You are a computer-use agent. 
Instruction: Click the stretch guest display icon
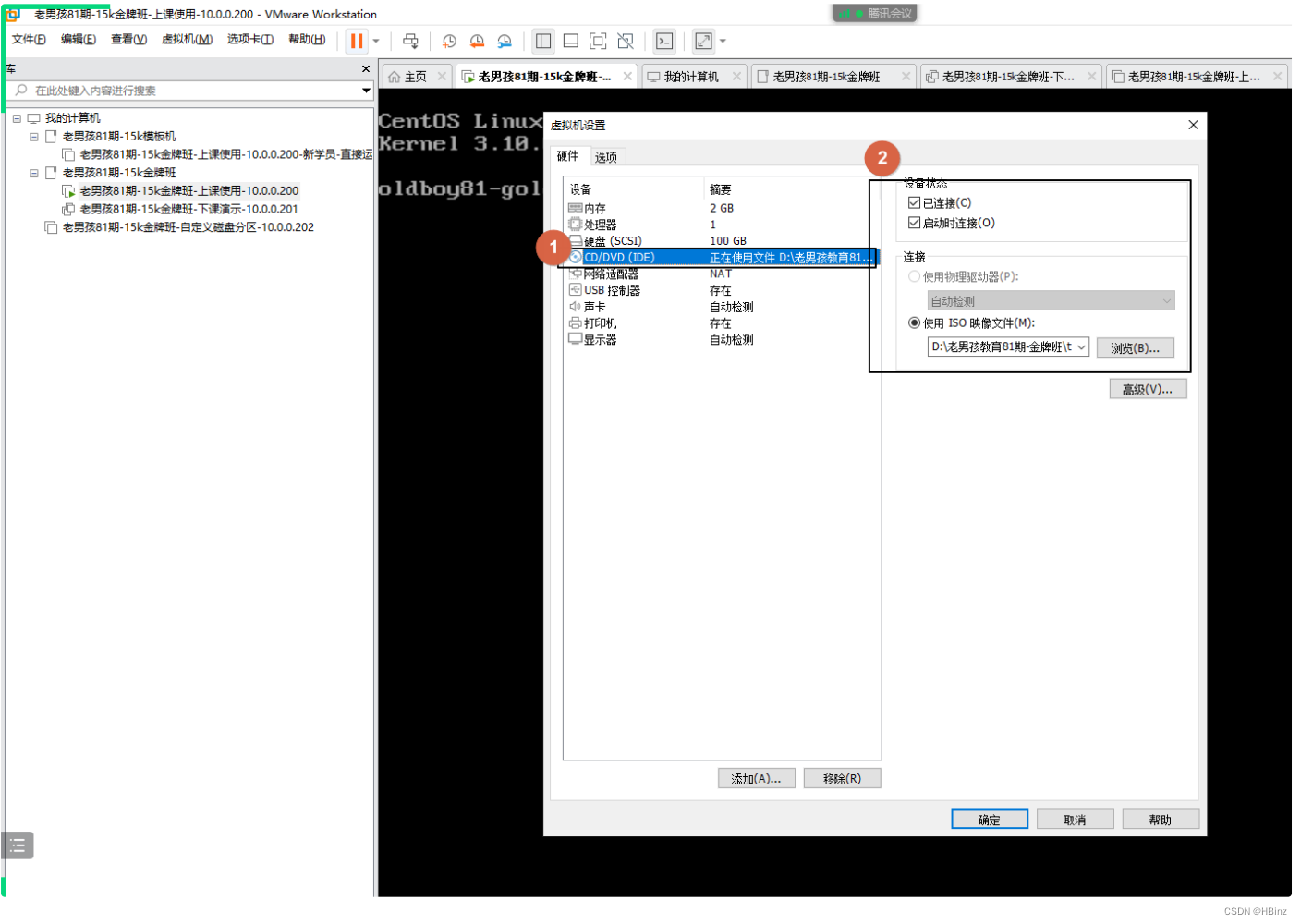coord(703,41)
